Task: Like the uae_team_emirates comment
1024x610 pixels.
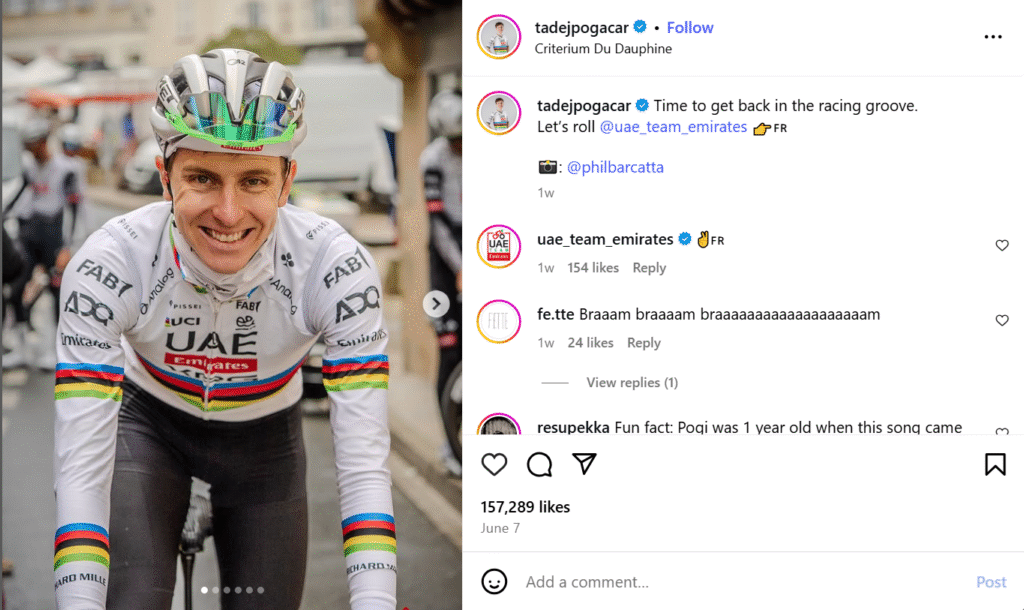Action: (1002, 245)
